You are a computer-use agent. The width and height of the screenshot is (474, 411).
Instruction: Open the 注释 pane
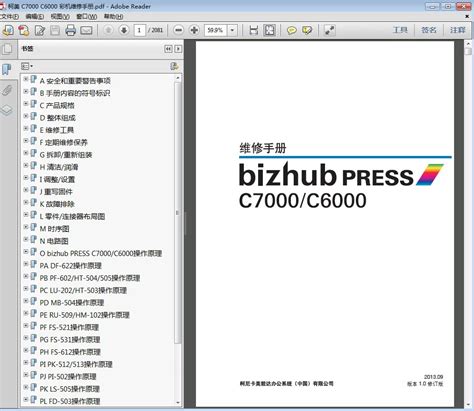click(457, 30)
